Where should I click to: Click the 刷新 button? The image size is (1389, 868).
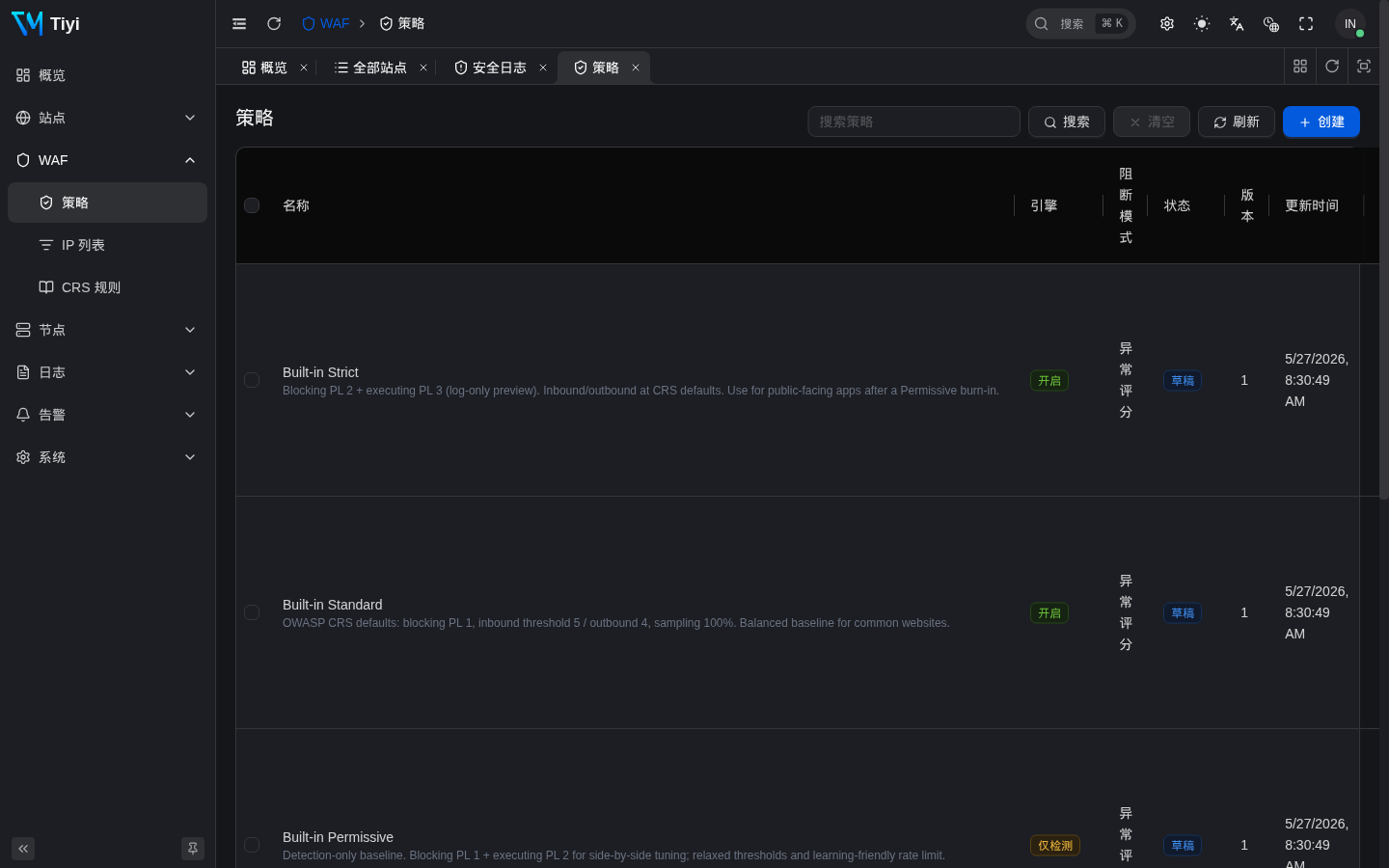(1237, 122)
